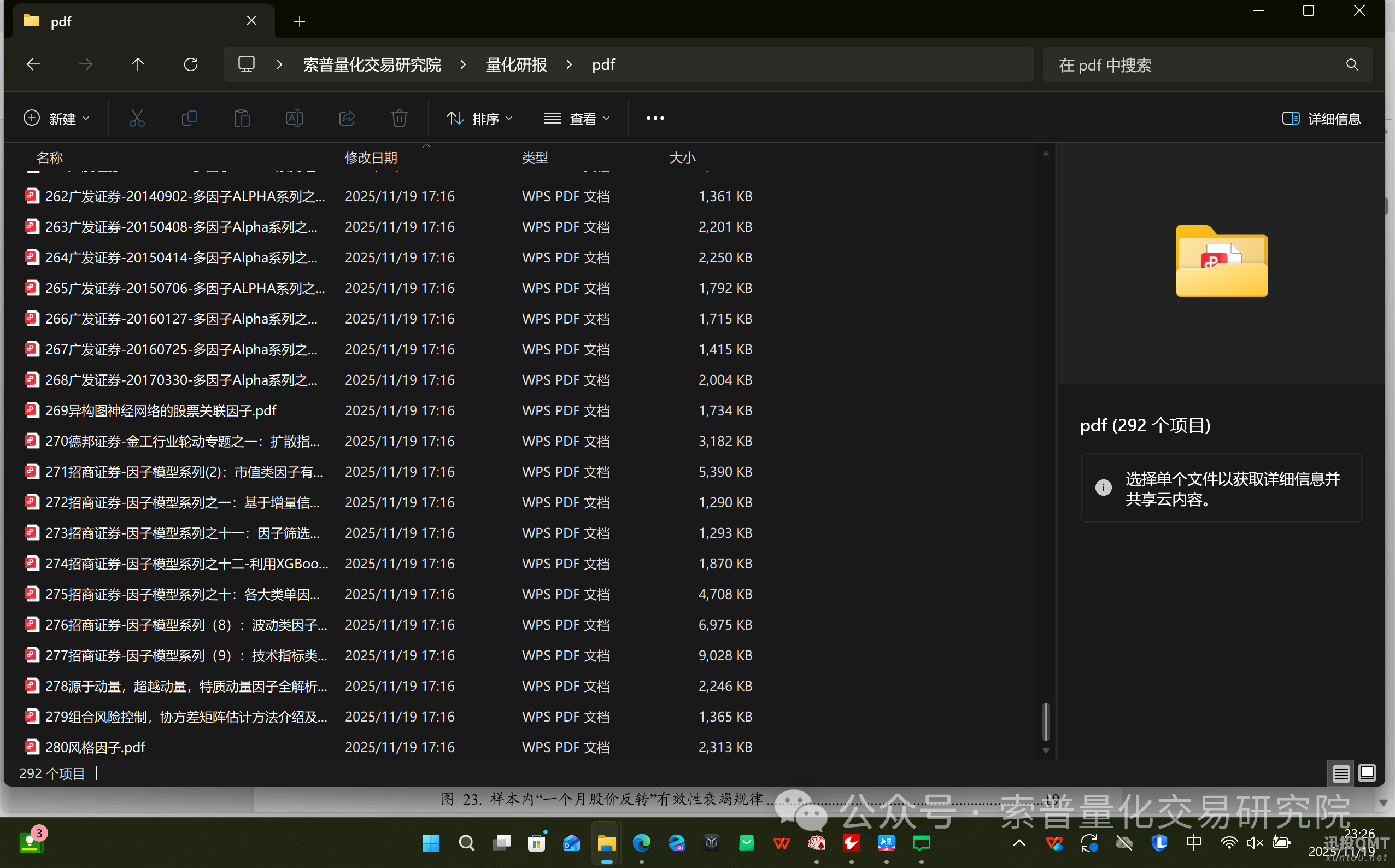1395x868 pixels.
Task: Click the Delete trash icon
Action: (x=400, y=118)
